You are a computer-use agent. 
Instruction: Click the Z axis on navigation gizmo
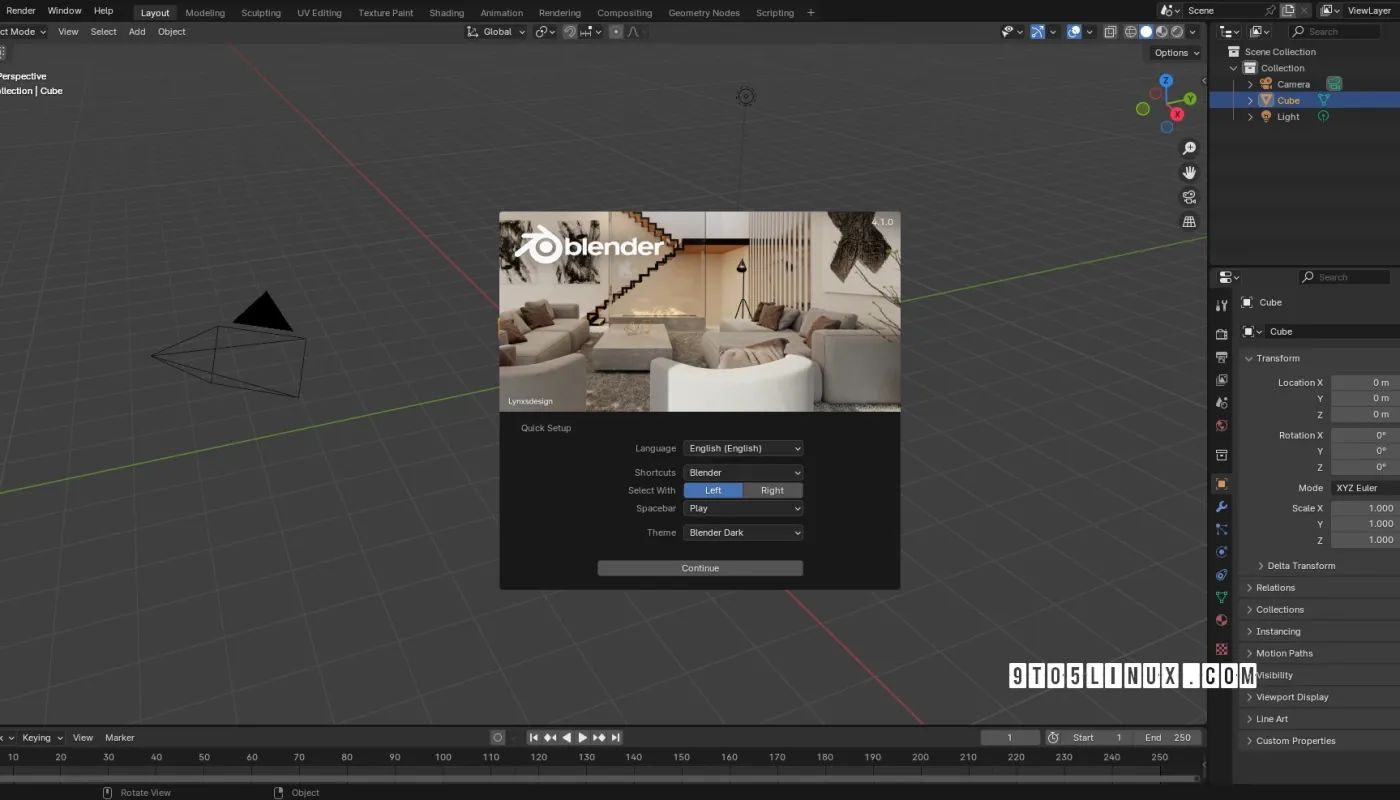tap(1166, 80)
